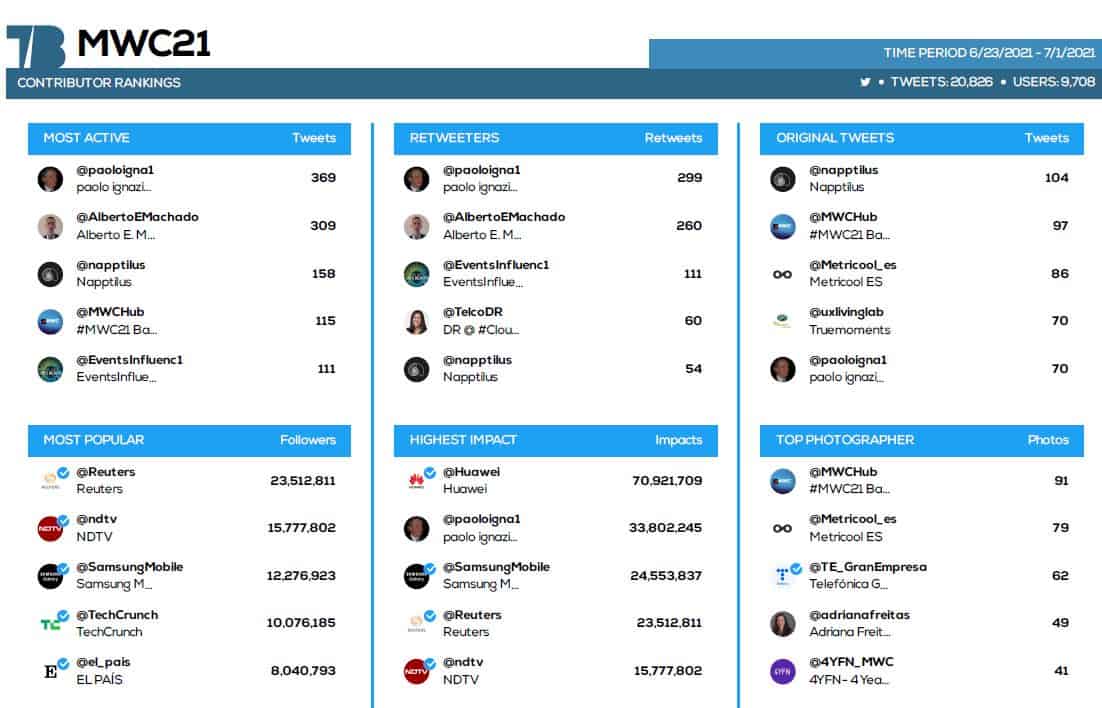Open @TelcoDR avatar in Retweeters
Viewport: 1102px width, 708px height.
click(417, 322)
